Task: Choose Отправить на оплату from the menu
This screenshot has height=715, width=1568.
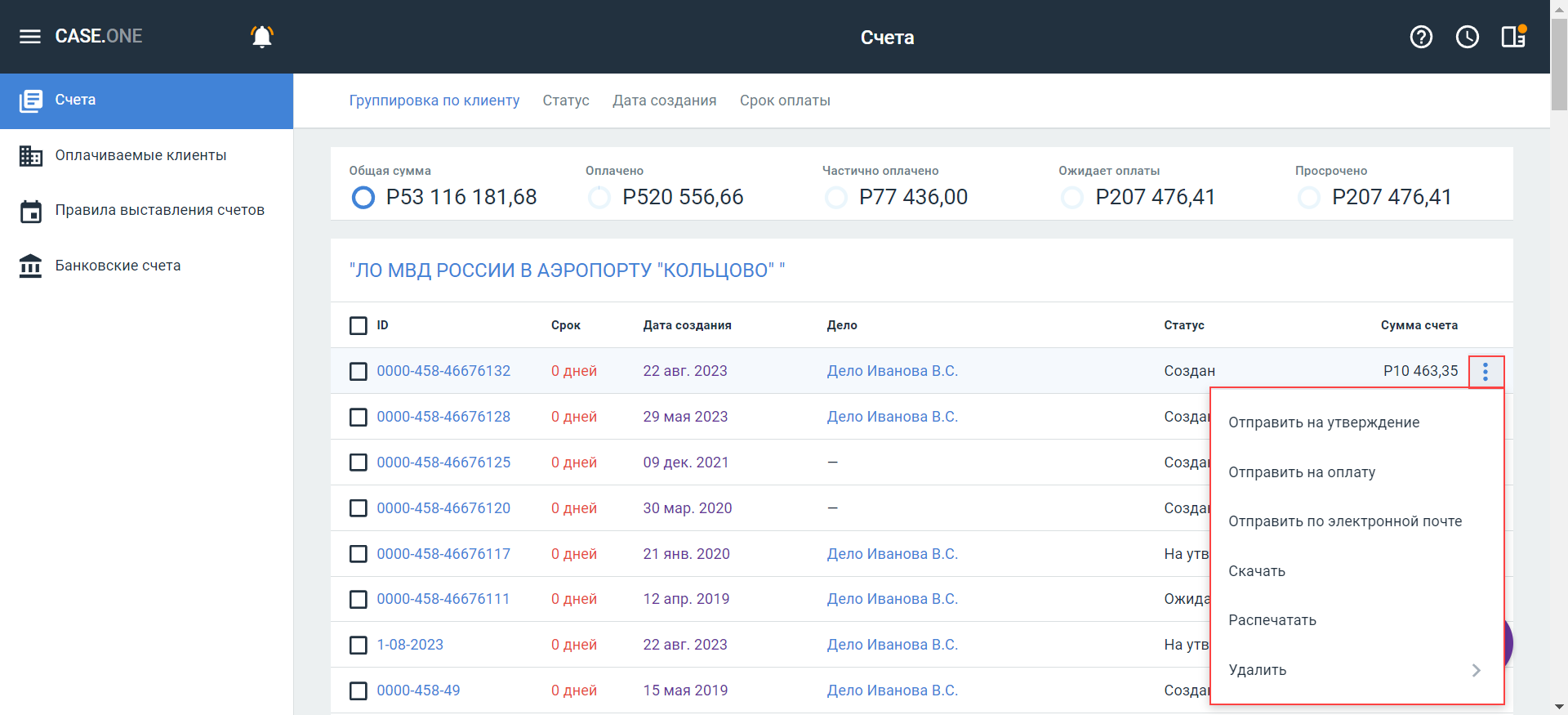Action: tap(1356, 472)
